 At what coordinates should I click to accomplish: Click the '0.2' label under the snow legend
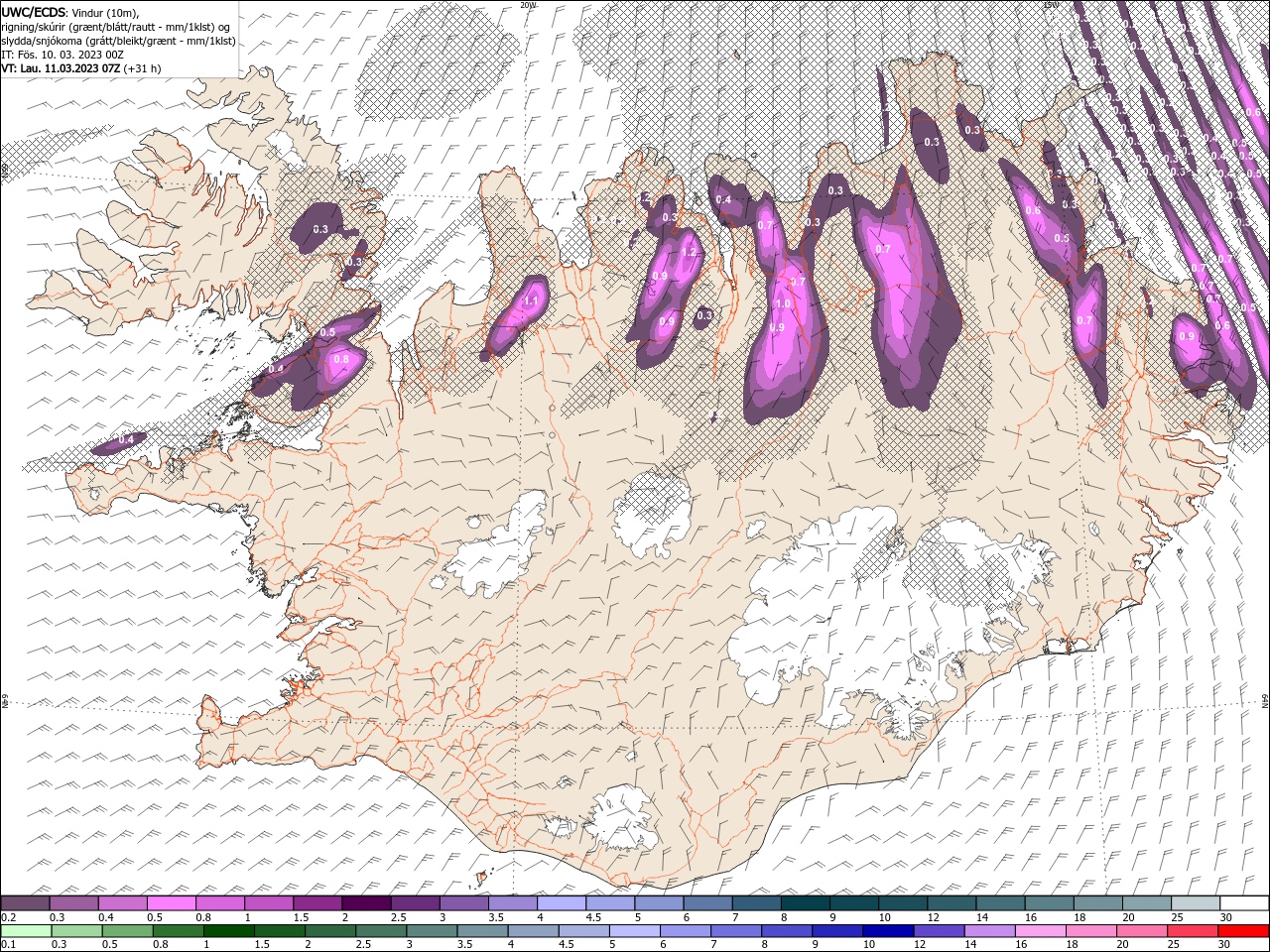click(x=8, y=917)
